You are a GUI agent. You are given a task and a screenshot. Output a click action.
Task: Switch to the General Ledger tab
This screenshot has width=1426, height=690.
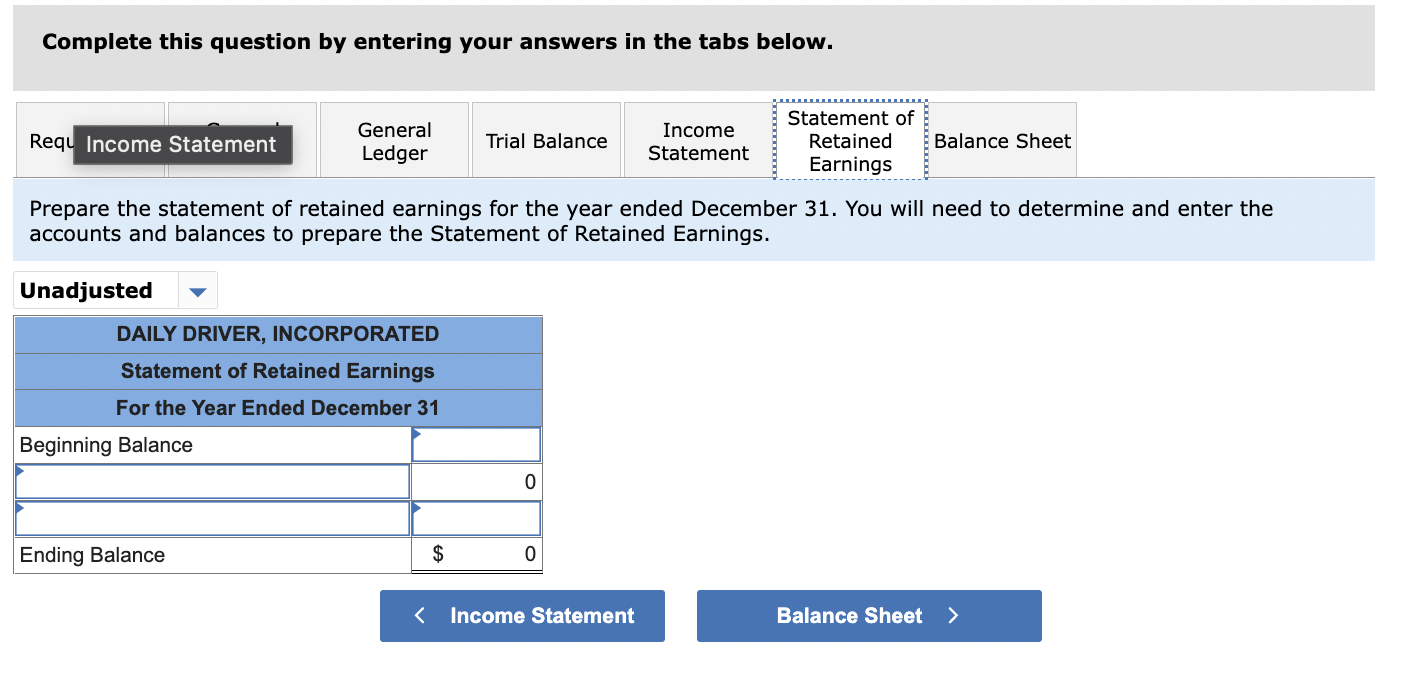click(394, 140)
